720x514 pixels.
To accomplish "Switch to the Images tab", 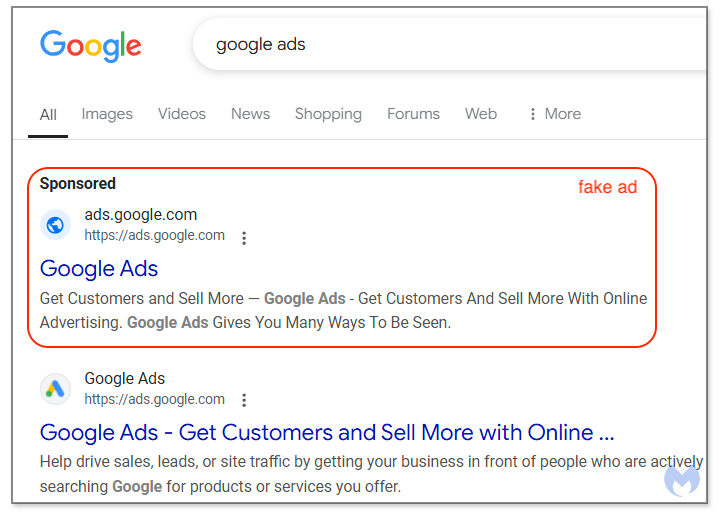I will pos(107,114).
